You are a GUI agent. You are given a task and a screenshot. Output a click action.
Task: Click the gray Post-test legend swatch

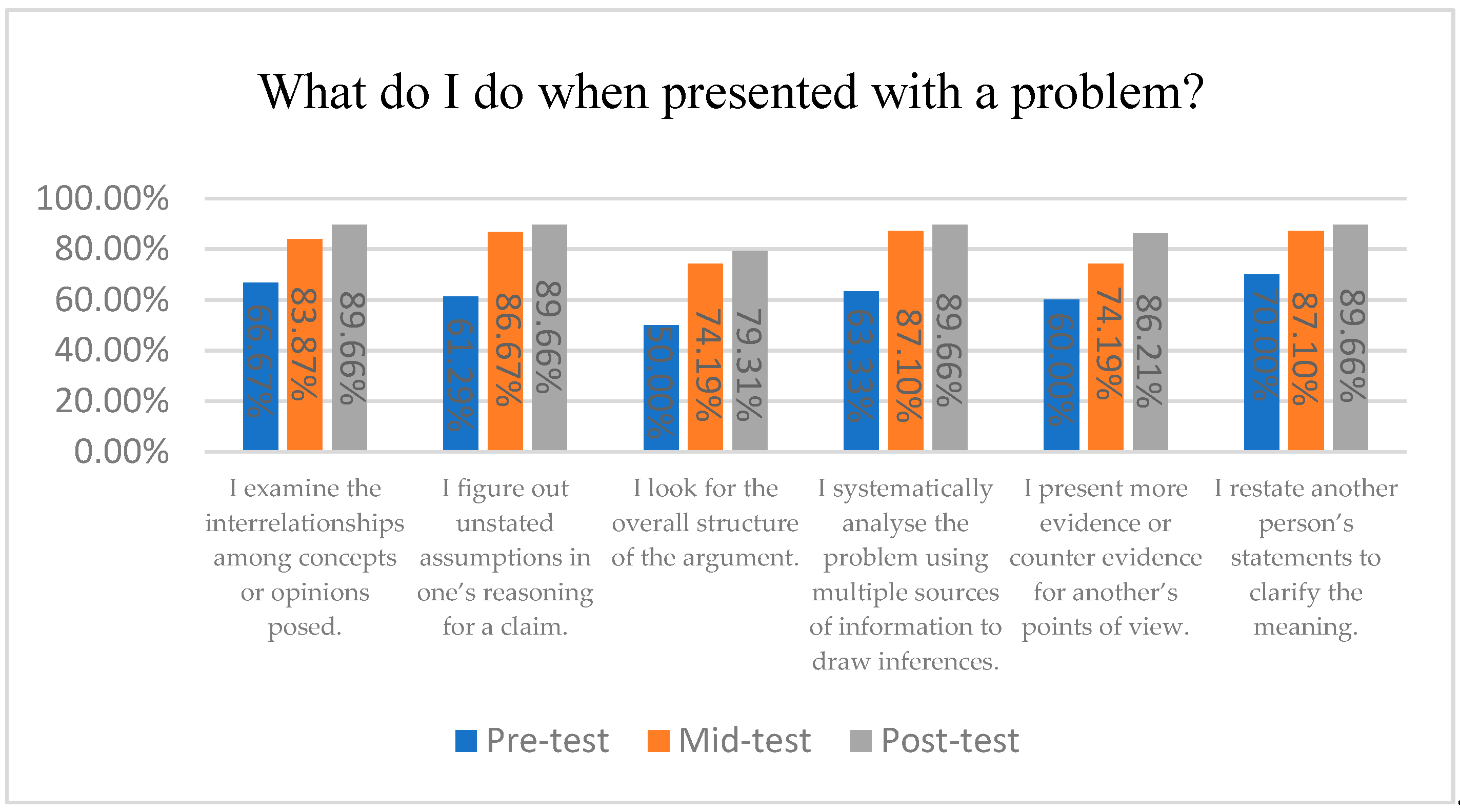pos(861,741)
